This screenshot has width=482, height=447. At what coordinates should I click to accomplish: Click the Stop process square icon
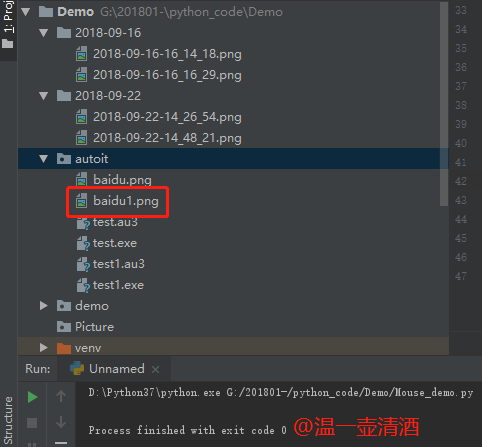coord(32,423)
